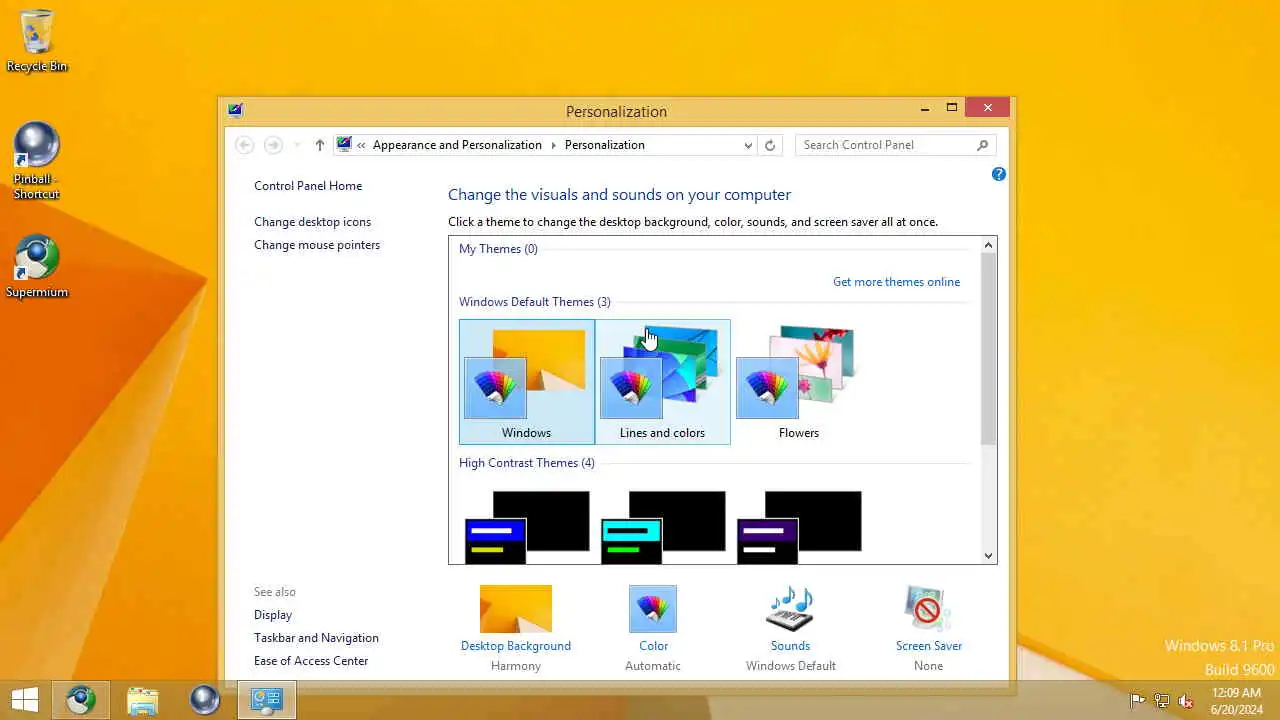The height and width of the screenshot is (720, 1280).
Task: Select the Windows theme
Action: [x=527, y=382]
